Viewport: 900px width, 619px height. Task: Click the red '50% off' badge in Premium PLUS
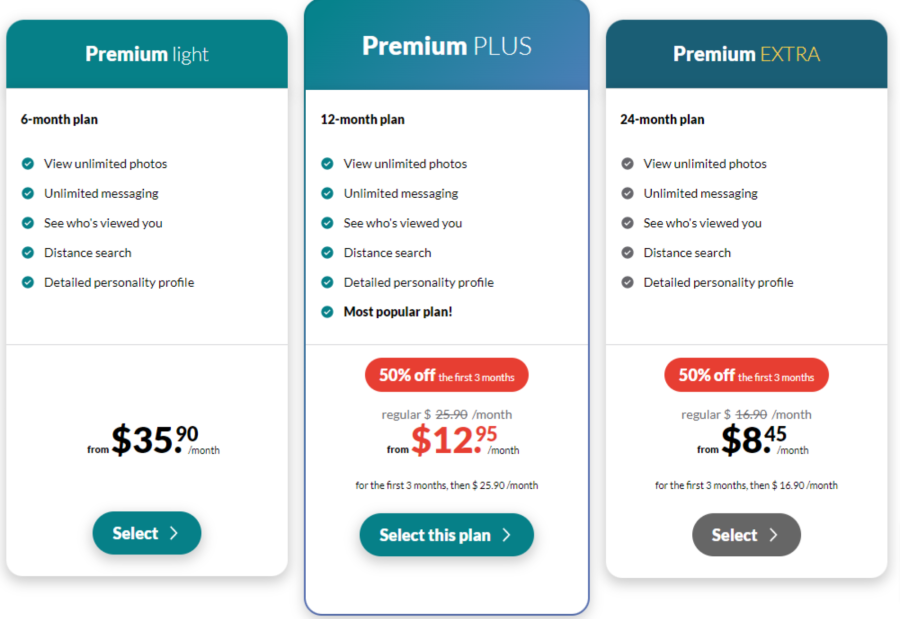446,374
